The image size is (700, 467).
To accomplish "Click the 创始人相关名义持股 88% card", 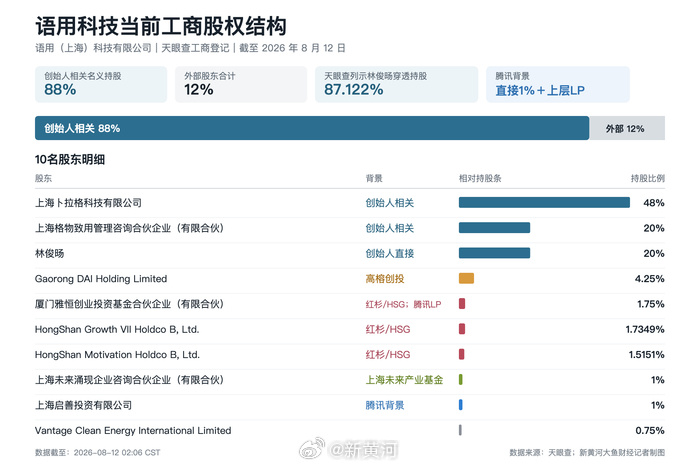I will click(101, 84).
